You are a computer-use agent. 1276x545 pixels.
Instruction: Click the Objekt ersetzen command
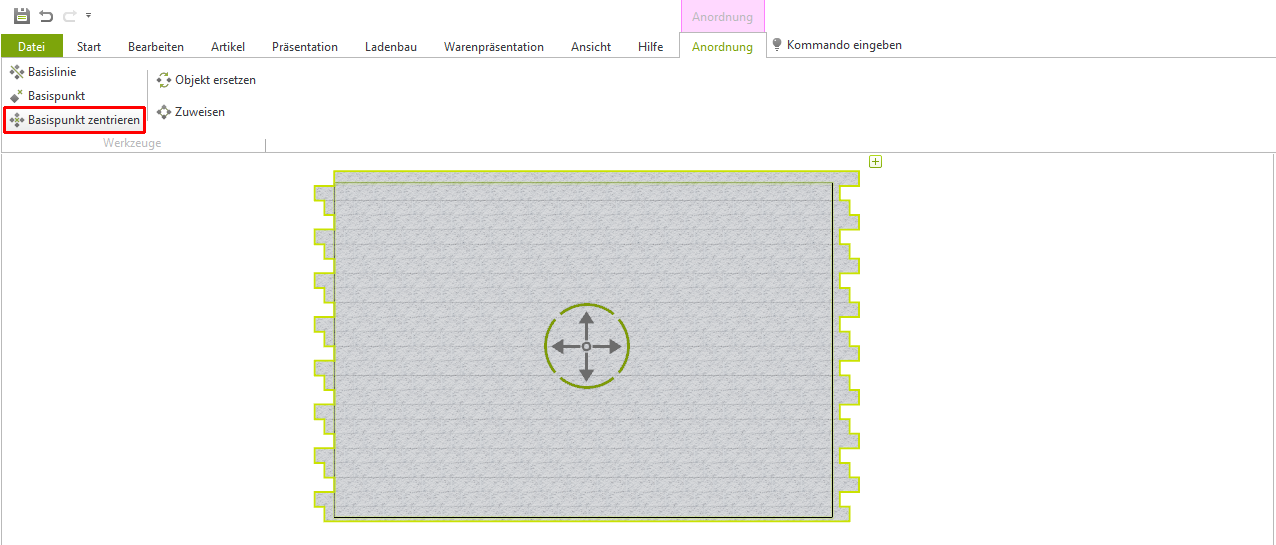[206, 80]
